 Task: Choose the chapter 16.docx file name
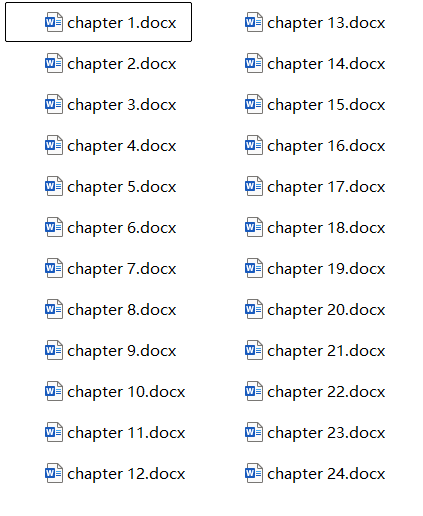pos(326,146)
